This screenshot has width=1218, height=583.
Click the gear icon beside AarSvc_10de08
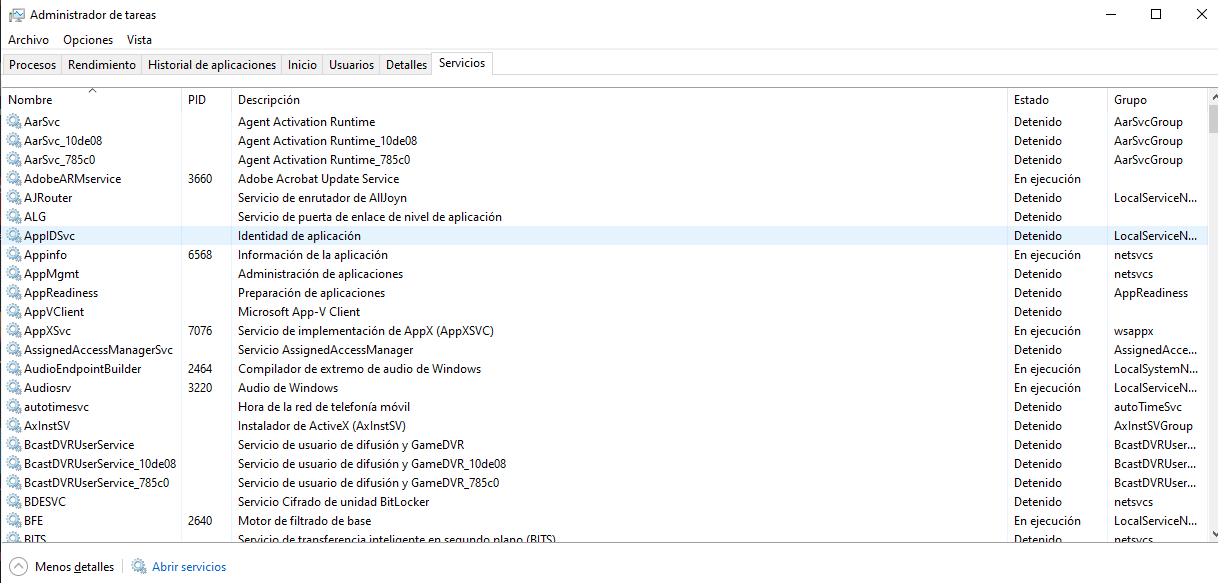tap(14, 141)
